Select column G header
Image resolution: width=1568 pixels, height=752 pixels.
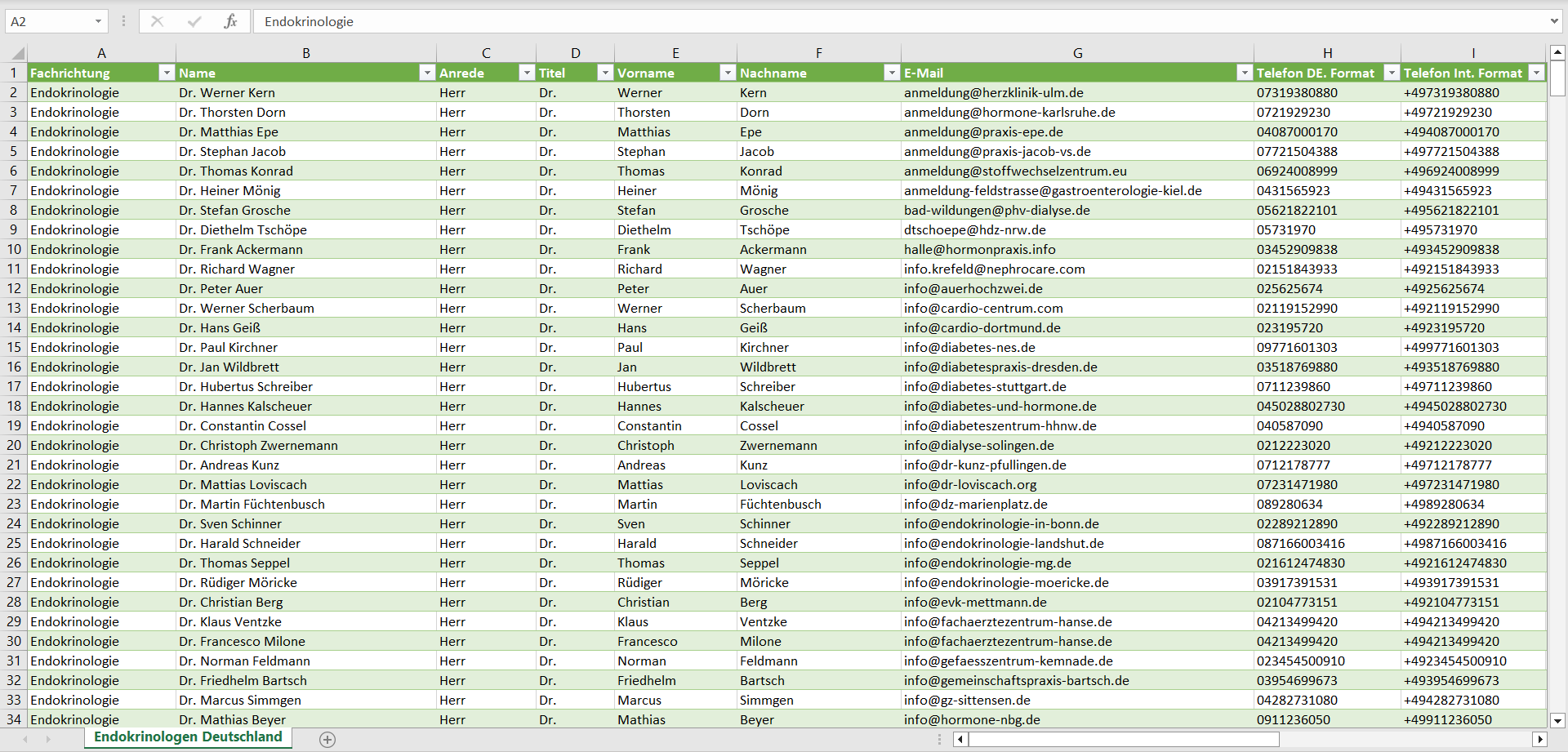(x=1077, y=53)
